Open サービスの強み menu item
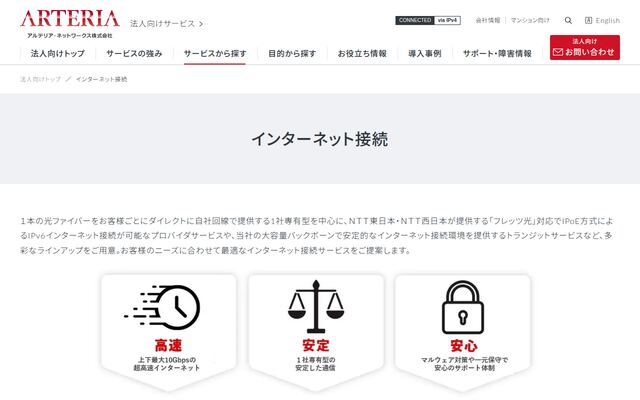 [134, 53]
